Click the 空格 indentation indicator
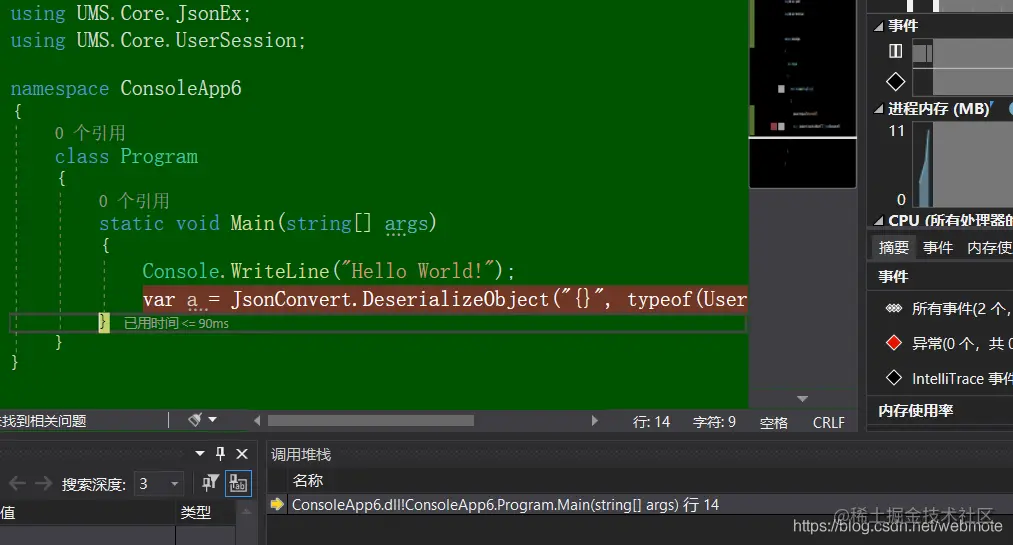1013x545 pixels. click(773, 423)
